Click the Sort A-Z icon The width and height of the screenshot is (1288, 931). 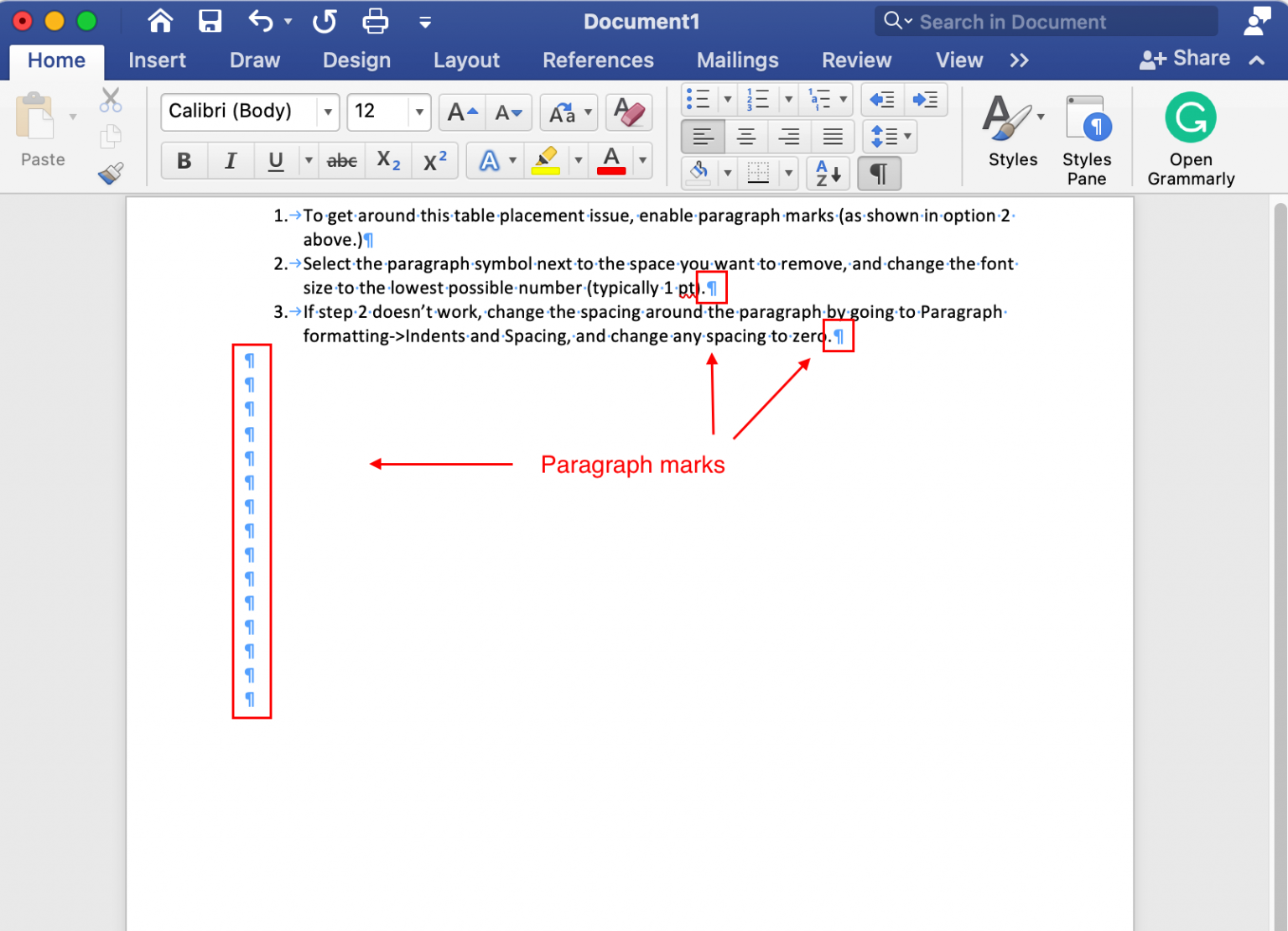[828, 174]
